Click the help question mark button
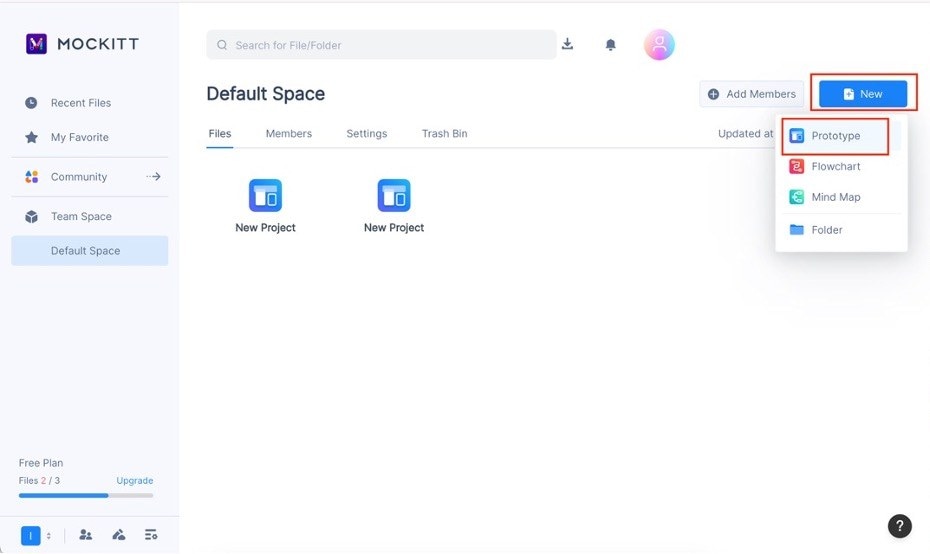930x554 pixels. (x=900, y=526)
